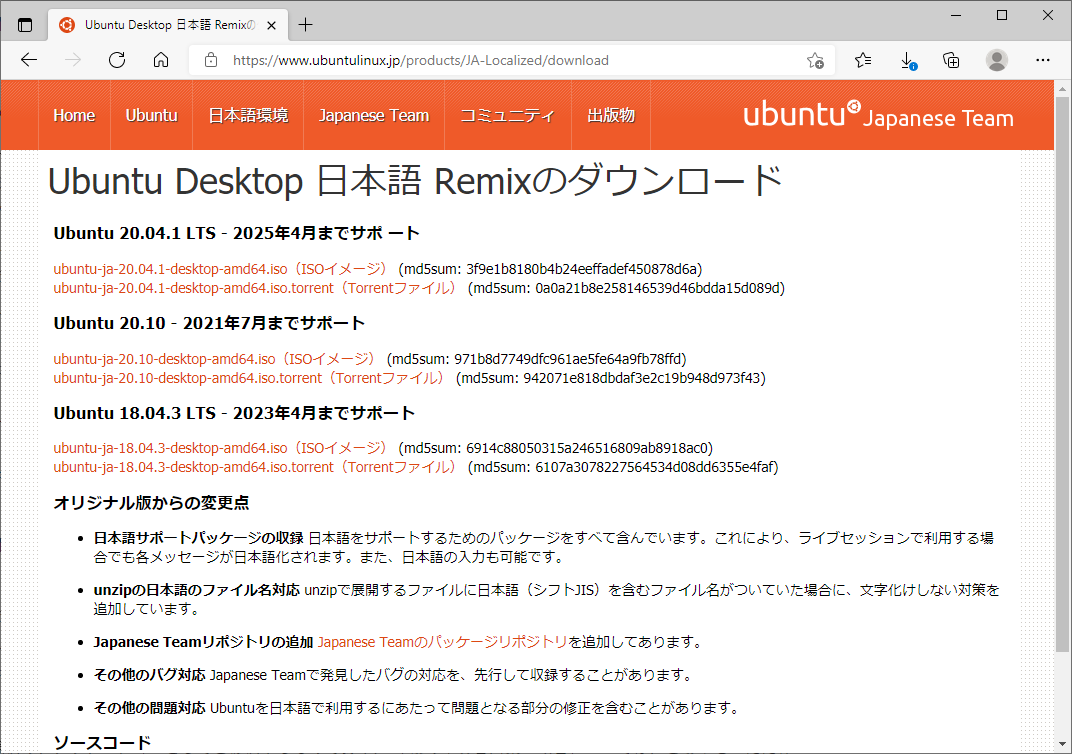This screenshot has width=1072, height=754.
Task: Click the オリジナル版からの変更点 heading
Action: pyautogui.click(x=151, y=503)
